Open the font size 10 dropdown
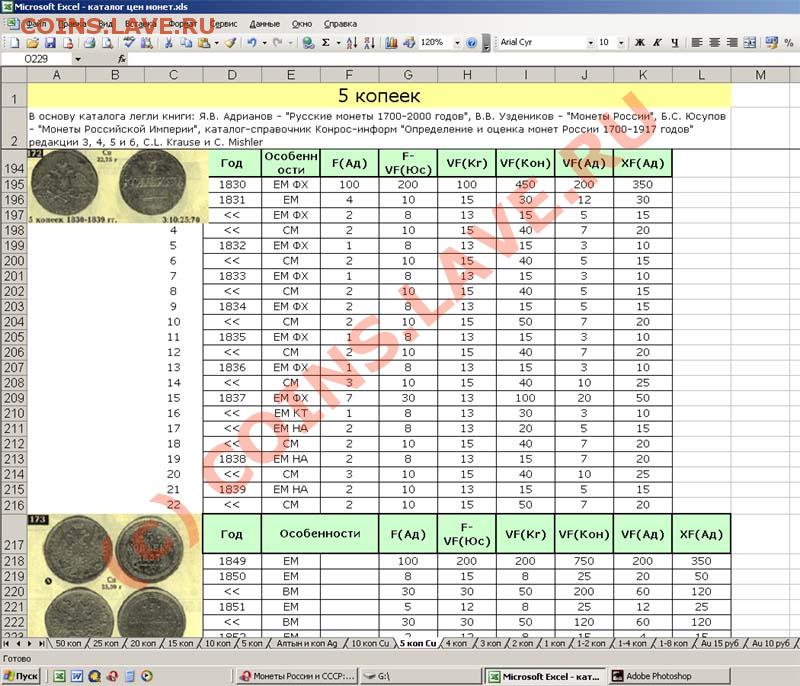This screenshot has width=800, height=686. [621, 43]
